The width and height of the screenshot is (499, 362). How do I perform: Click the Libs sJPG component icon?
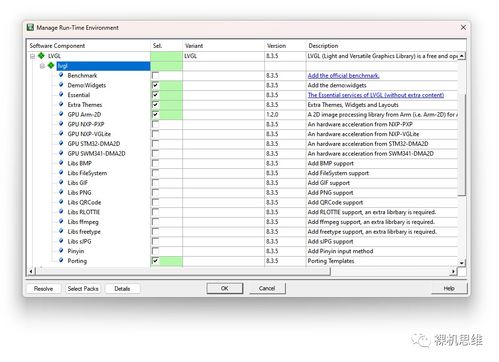(x=61, y=241)
